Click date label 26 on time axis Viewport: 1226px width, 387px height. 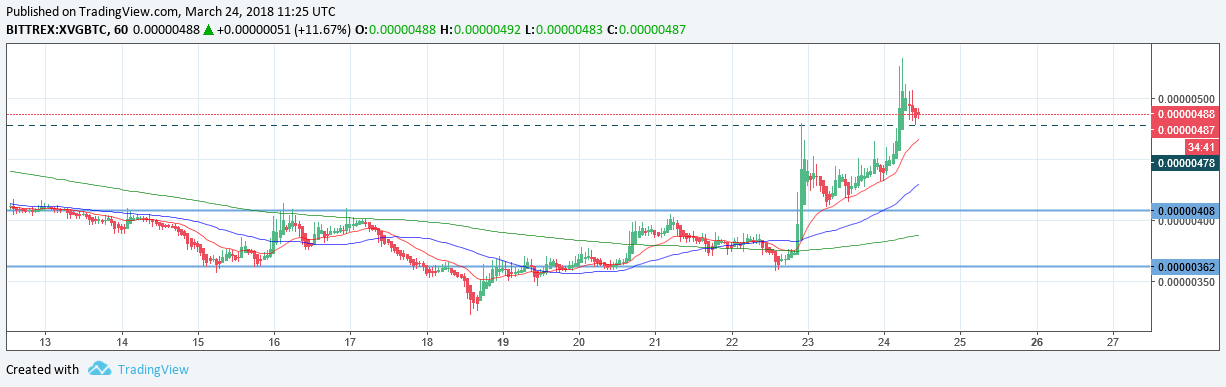click(x=1036, y=341)
